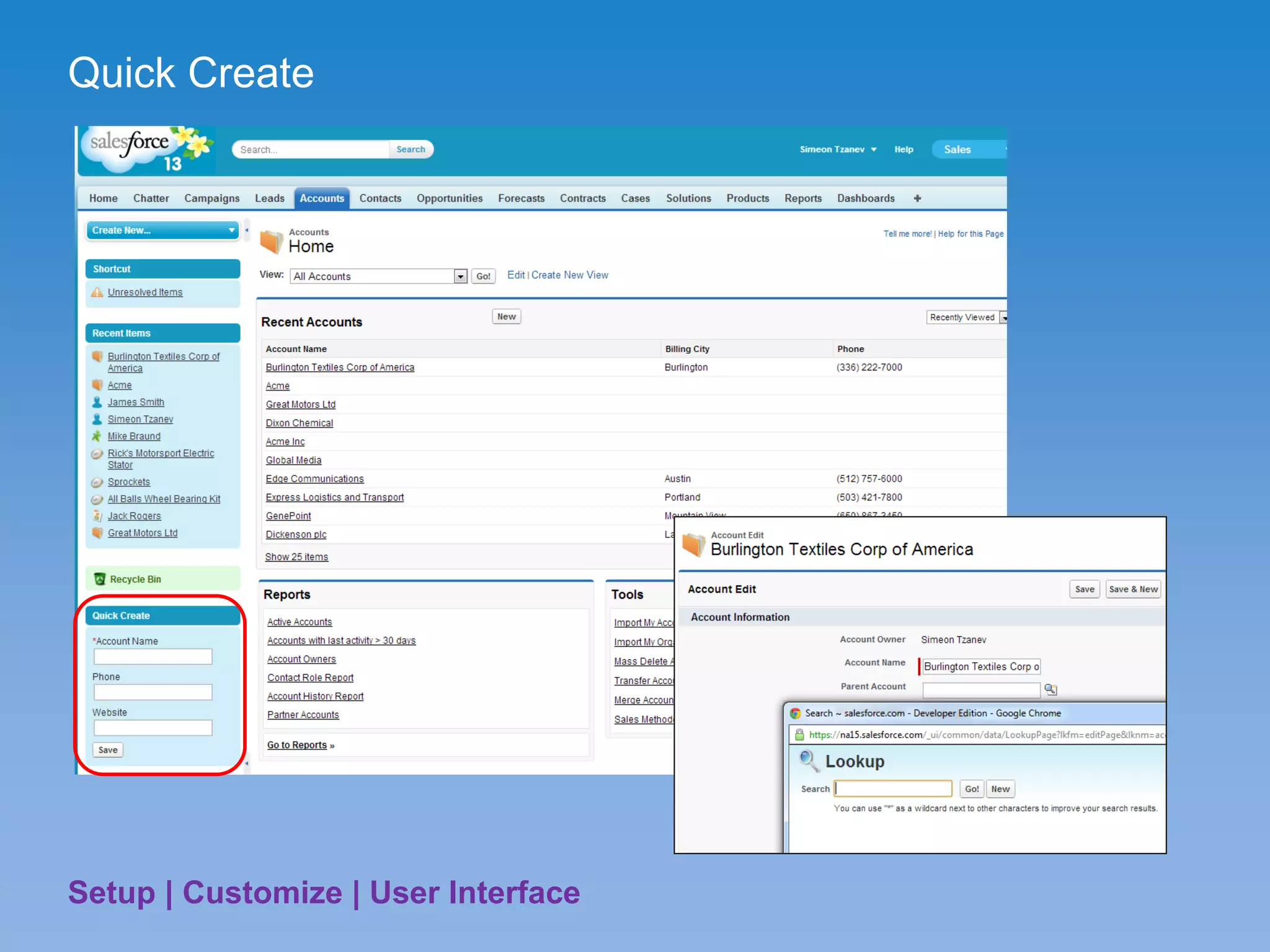Click the Parent Account lookup magnifier icon
This screenshot has width=1270, height=952.
coord(1050,689)
